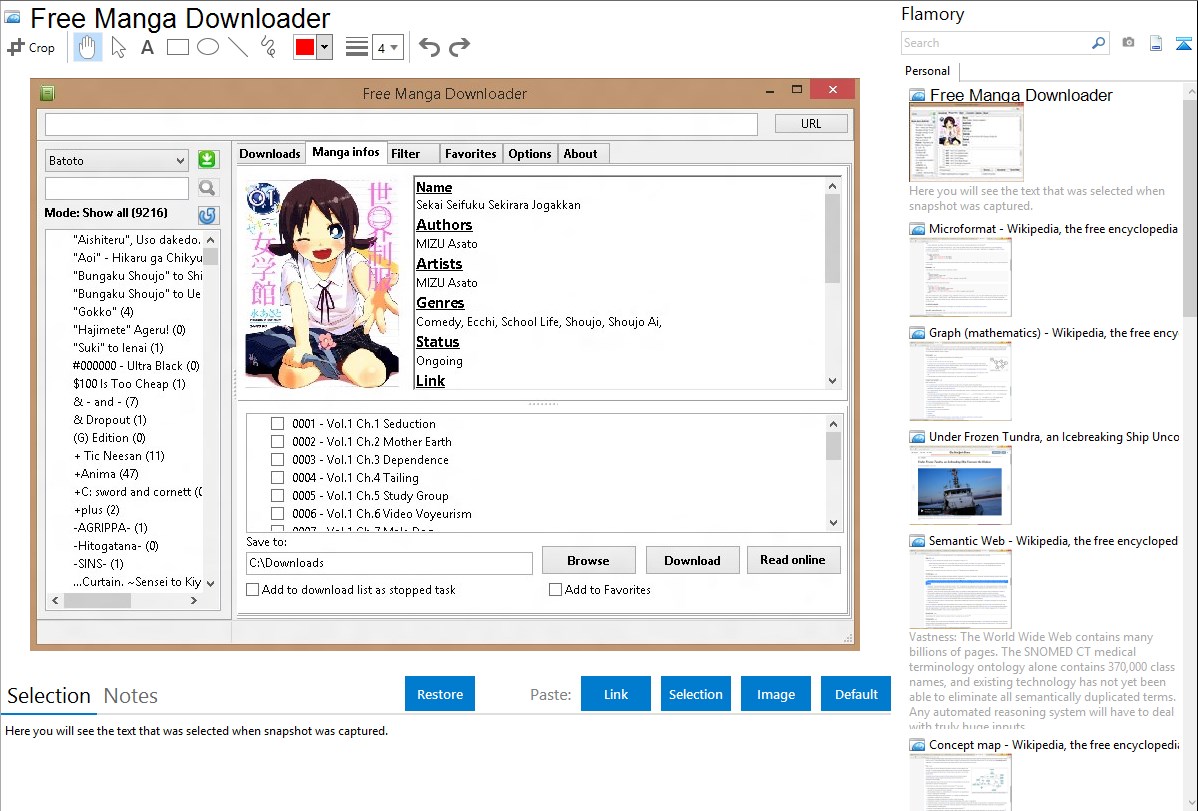Image resolution: width=1198 pixels, height=811 pixels.
Task: Activate the hand pan tool
Action: coord(87,47)
